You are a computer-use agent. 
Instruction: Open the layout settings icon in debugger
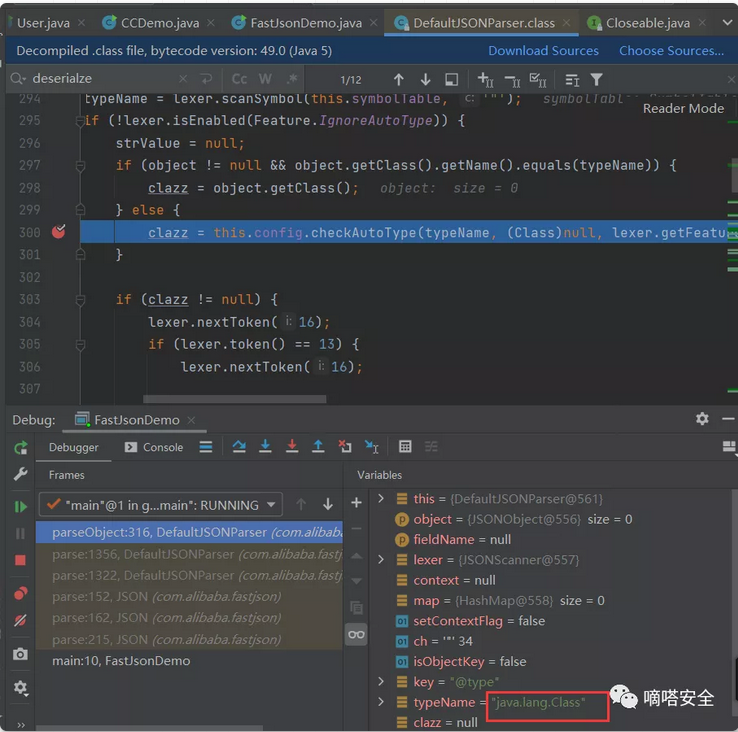(729, 446)
